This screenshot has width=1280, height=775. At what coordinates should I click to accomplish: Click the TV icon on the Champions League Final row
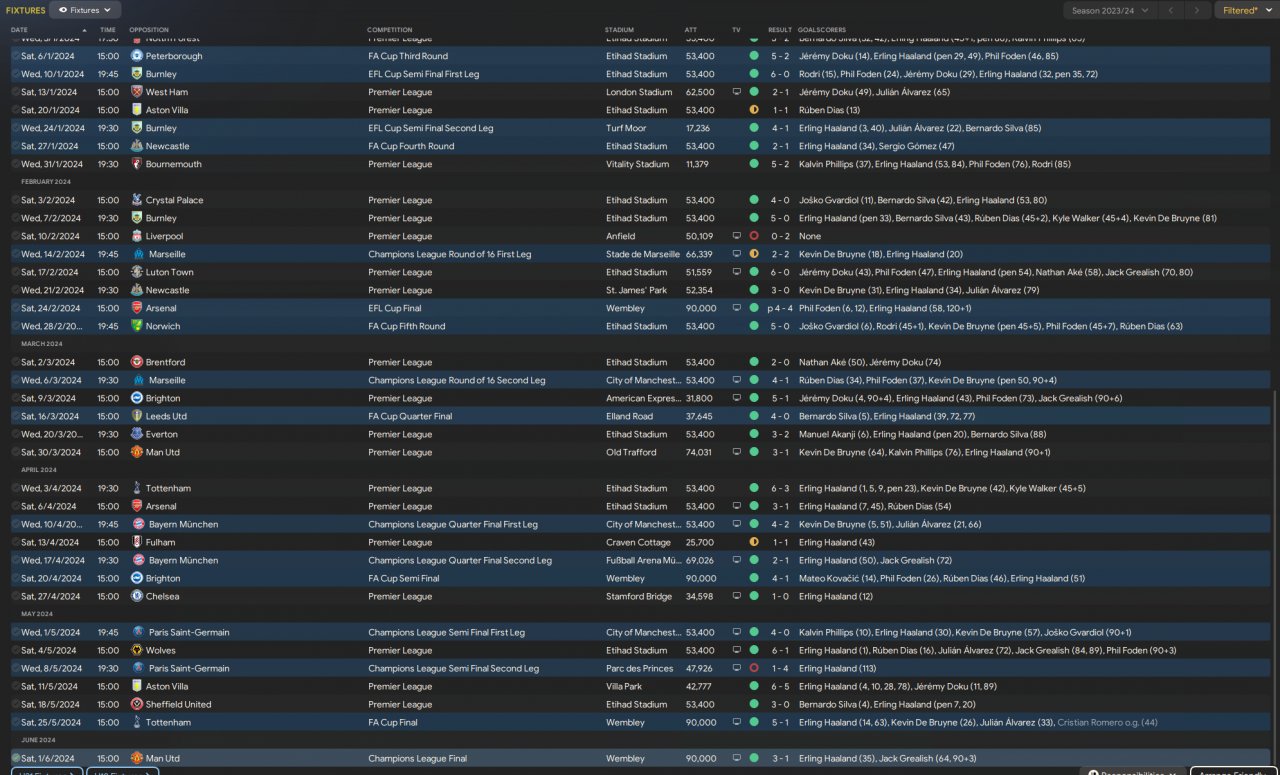tap(737, 758)
